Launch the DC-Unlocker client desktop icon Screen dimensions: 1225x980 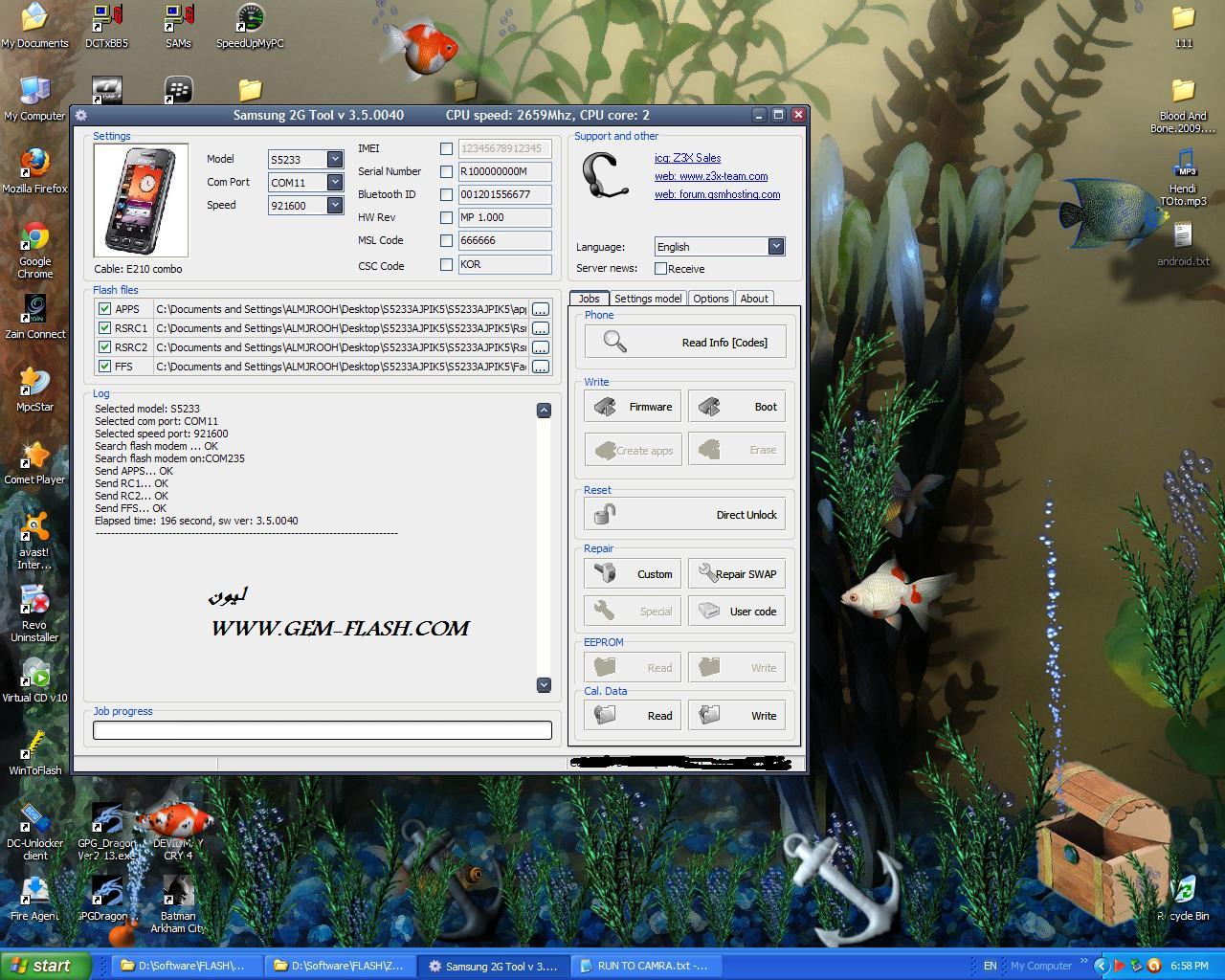[34, 832]
